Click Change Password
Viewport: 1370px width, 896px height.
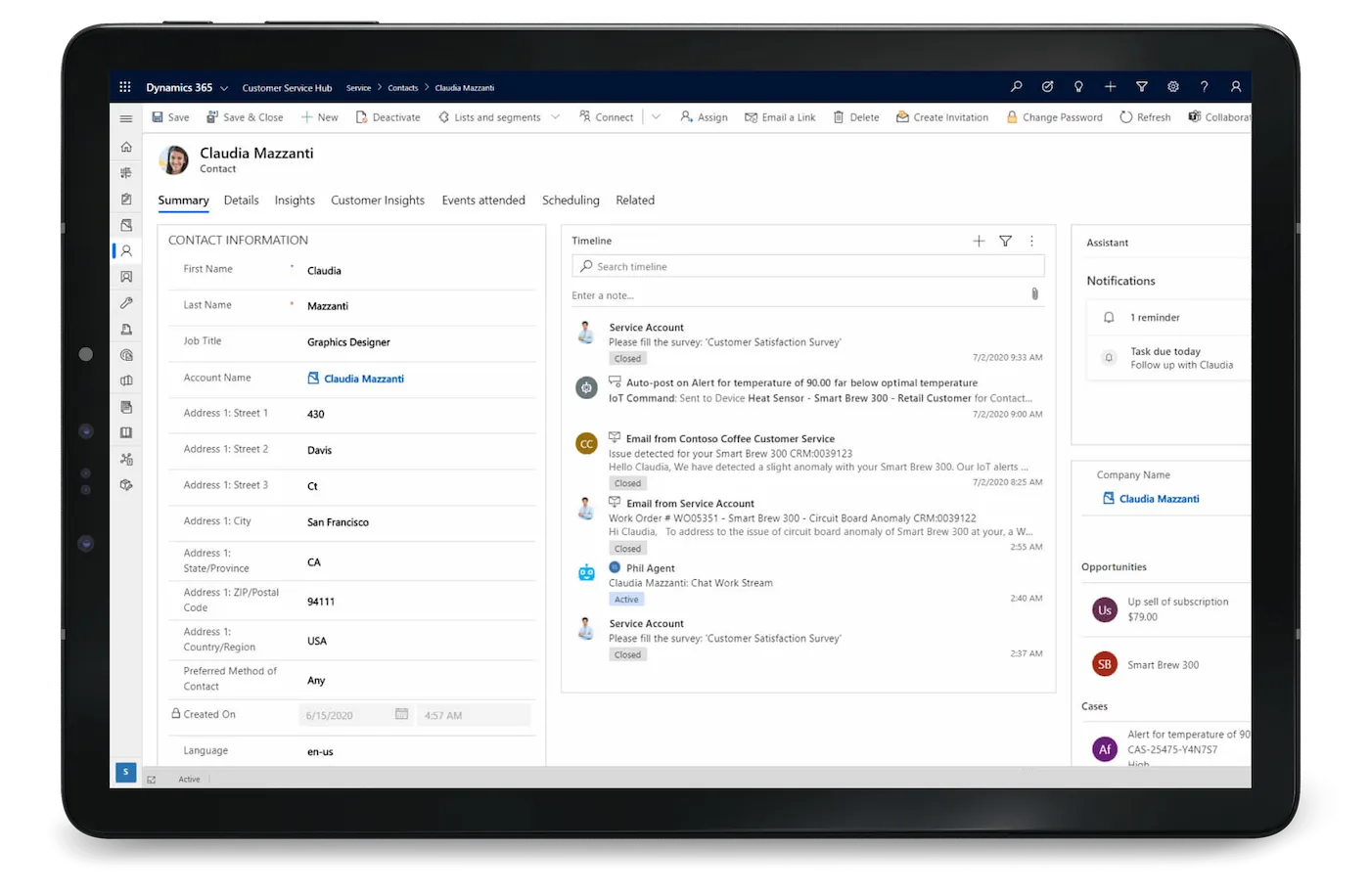tap(1054, 117)
